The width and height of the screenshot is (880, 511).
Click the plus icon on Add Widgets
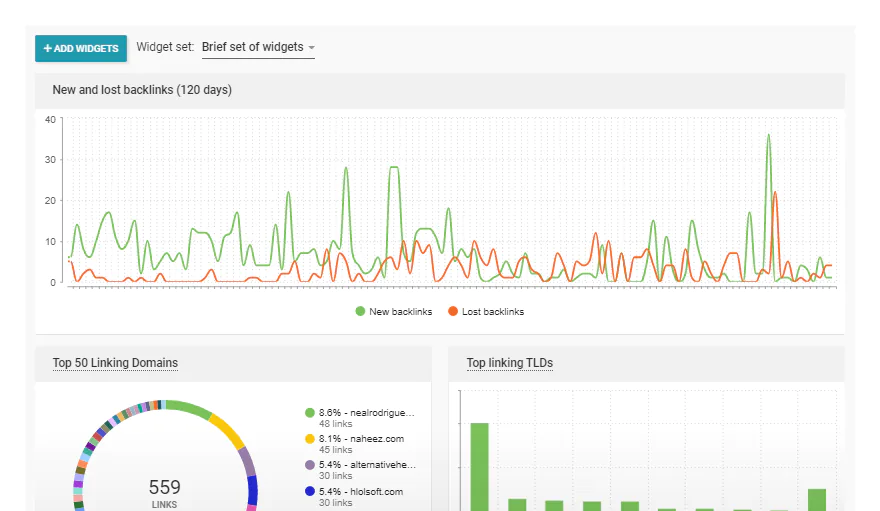[x=48, y=48]
